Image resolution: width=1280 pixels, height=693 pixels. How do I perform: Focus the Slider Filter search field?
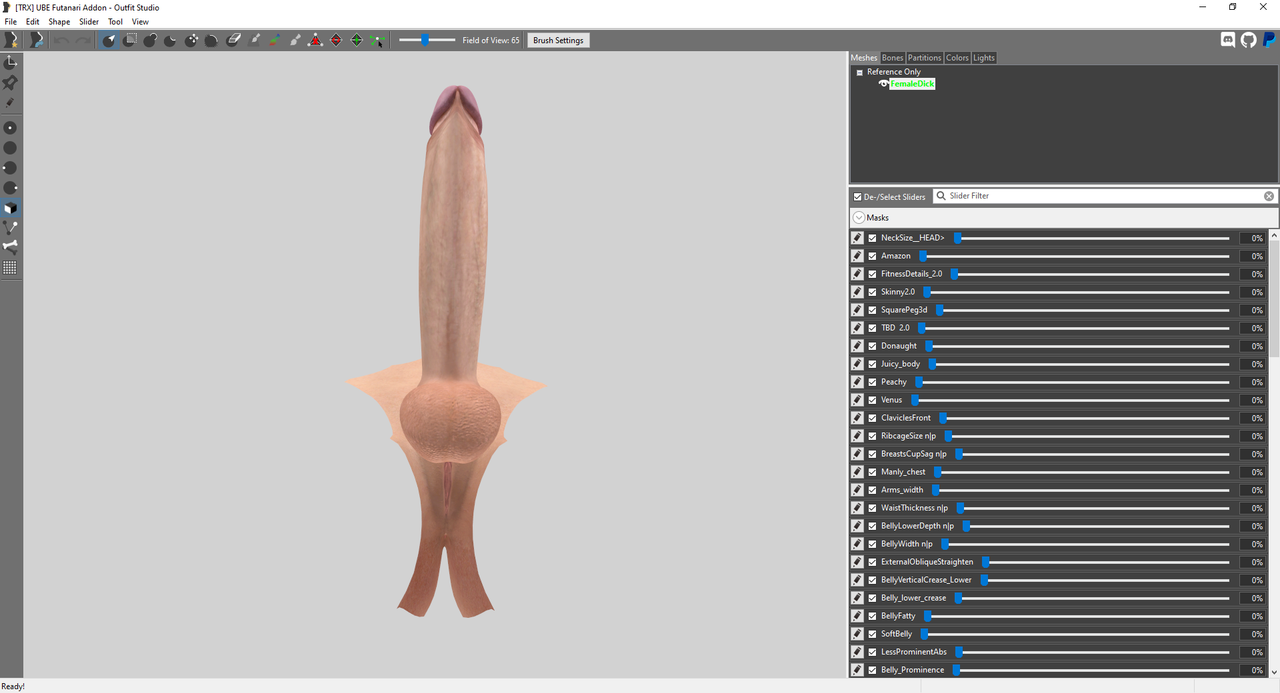[x=1104, y=196]
